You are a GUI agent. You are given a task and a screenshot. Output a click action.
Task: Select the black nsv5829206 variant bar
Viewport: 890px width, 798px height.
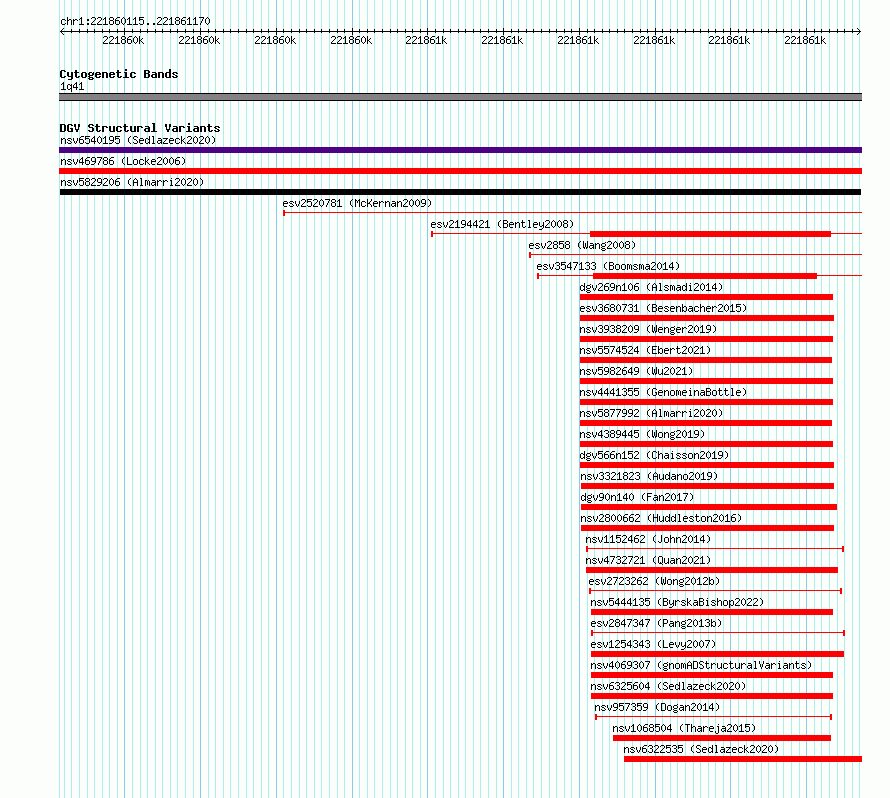(460, 192)
